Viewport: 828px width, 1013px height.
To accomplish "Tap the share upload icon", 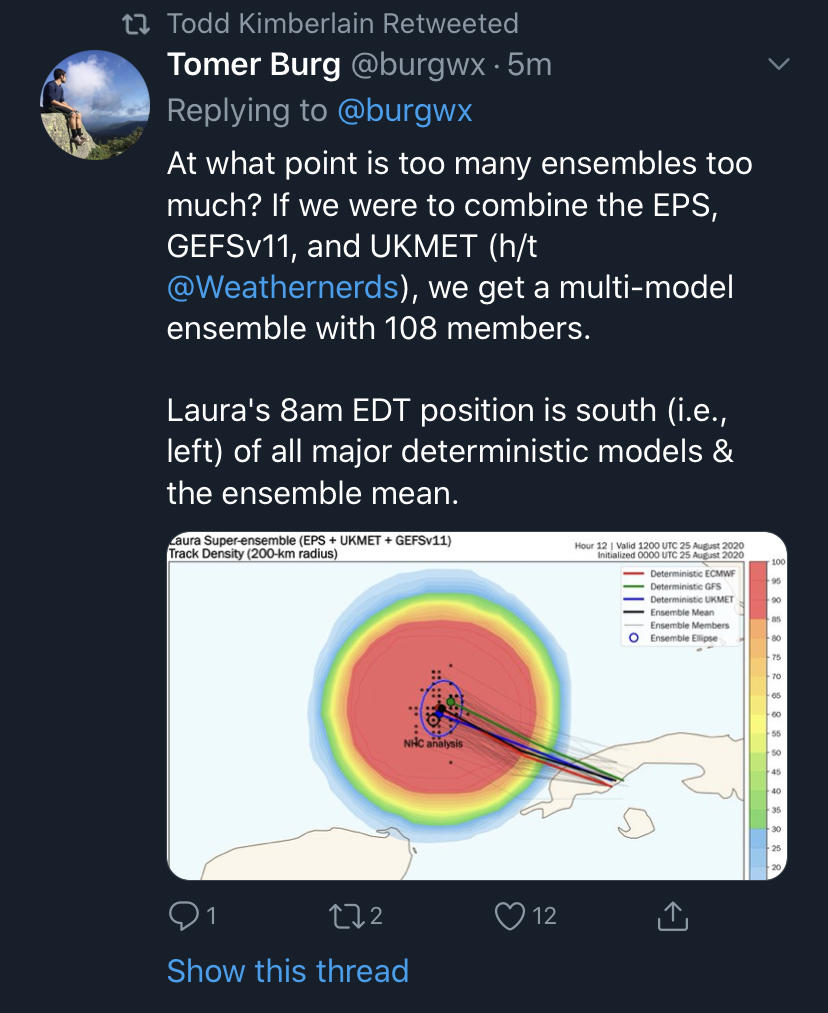I will [x=673, y=914].
